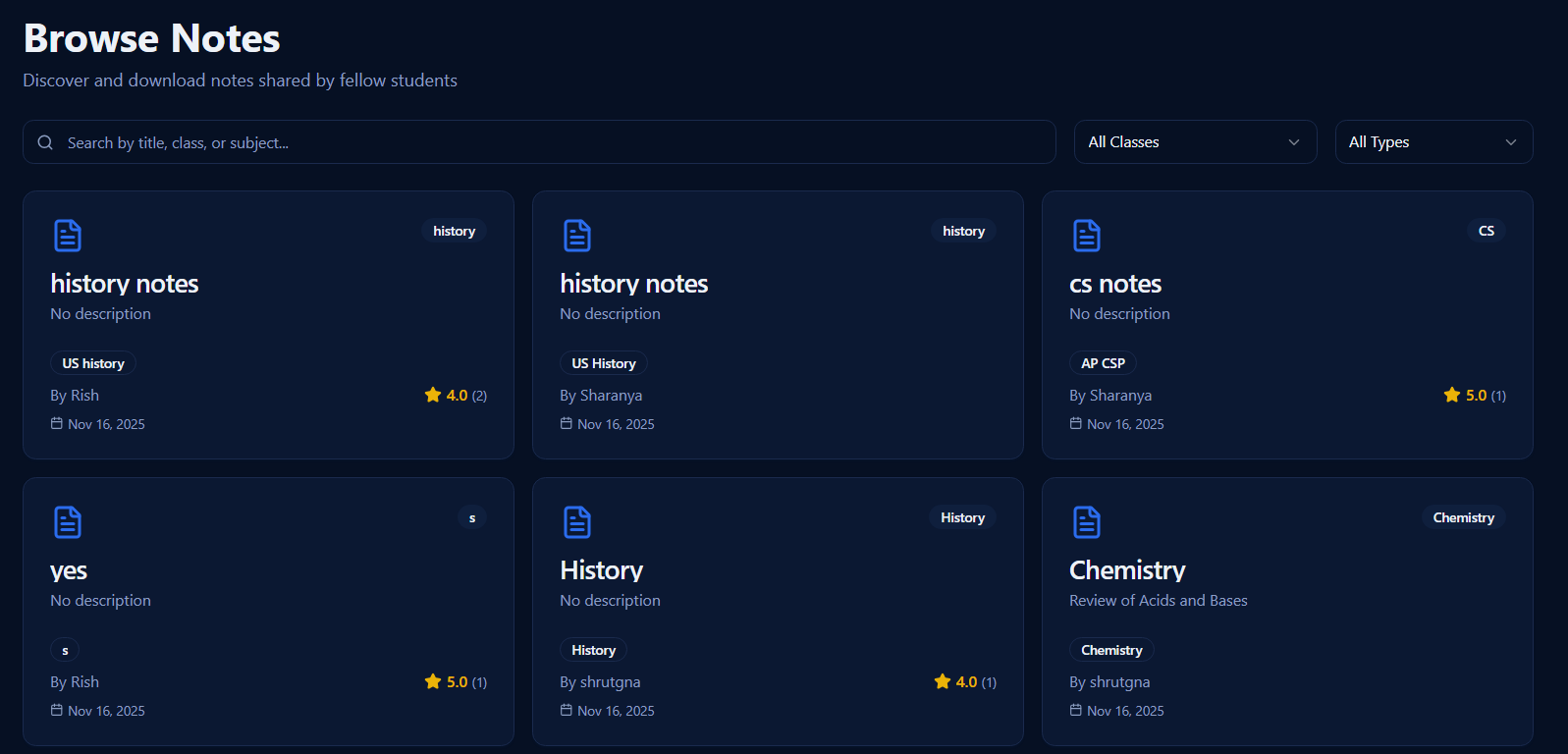The width and height of the screenshot is (1568, 754).
Task: Click calendar icon on the yes card
Action: (56, 710)
